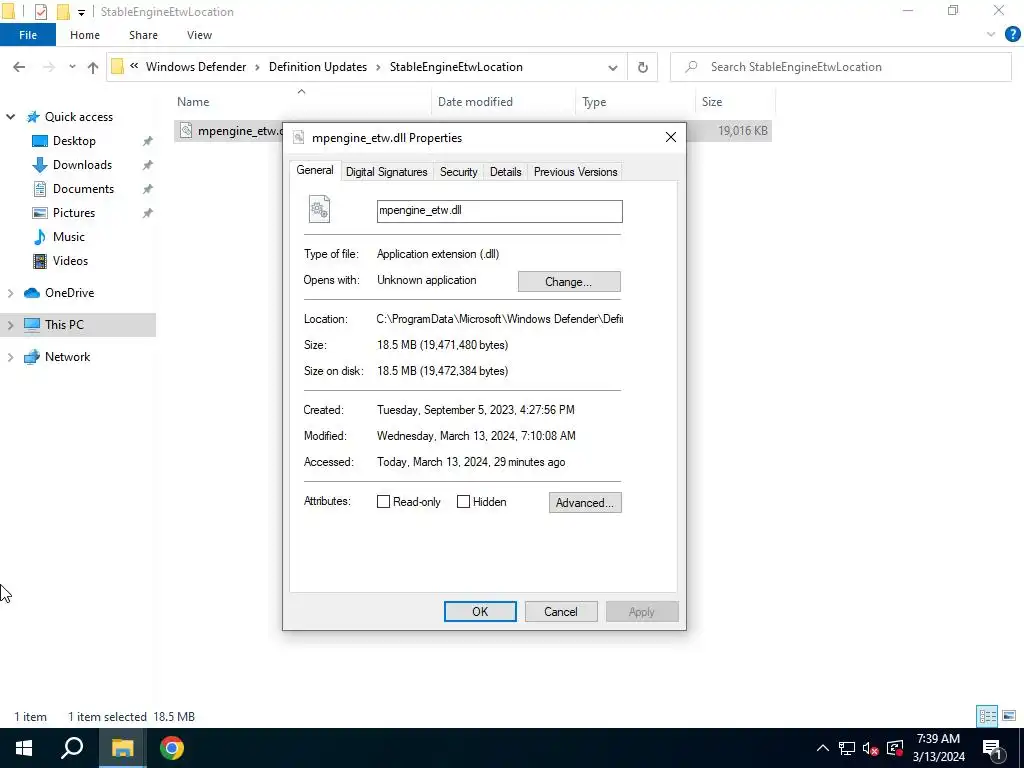Click the Music note icon in sidebar

click(x=40, y=237)
